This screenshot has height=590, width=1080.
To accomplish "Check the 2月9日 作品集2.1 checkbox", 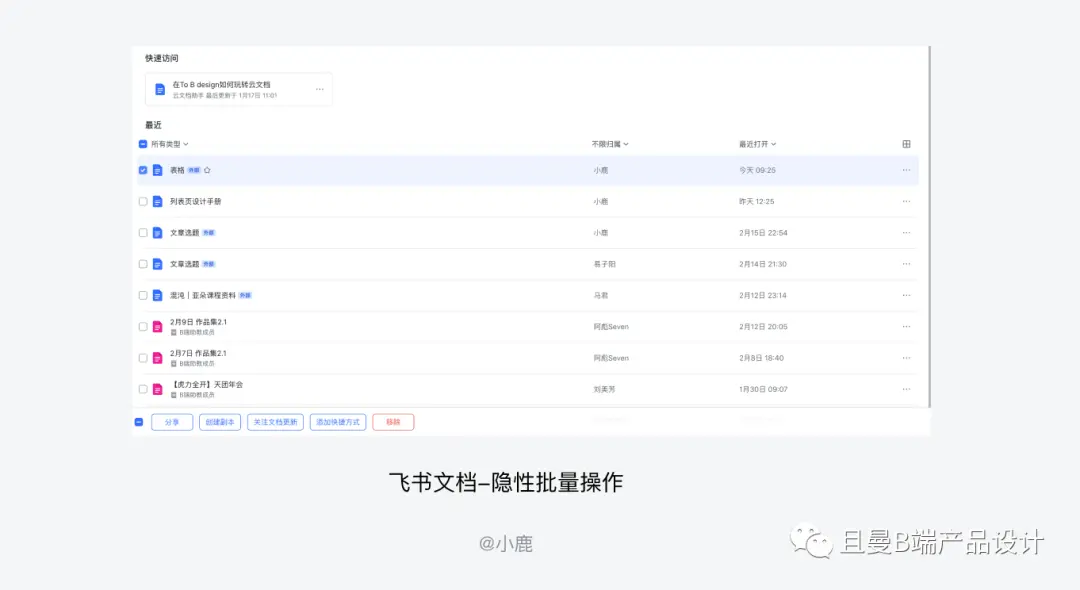I will [143, 327].
